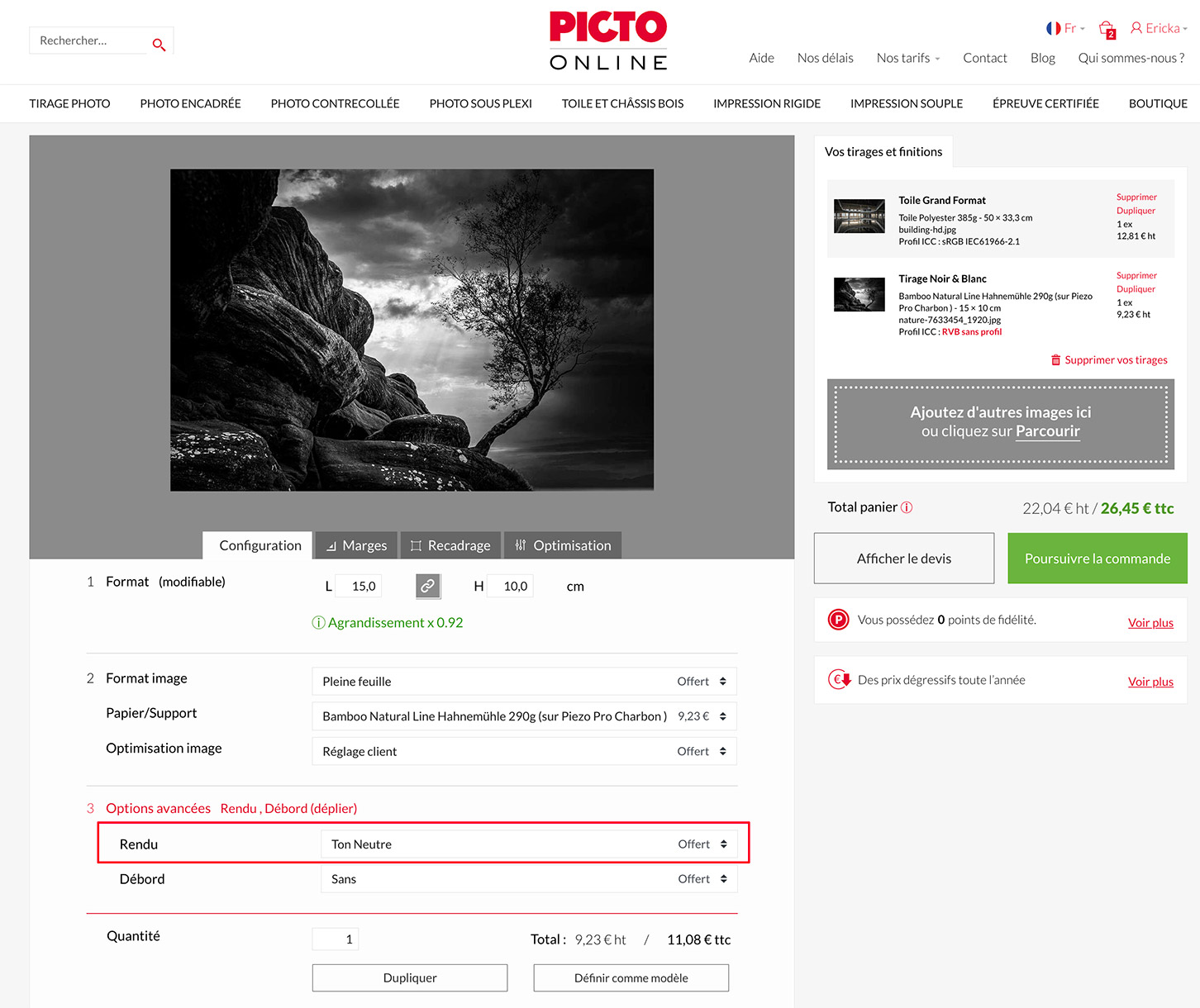
Task: Click the Poursuivre la commande button
Action: [x=1097, y=559]
